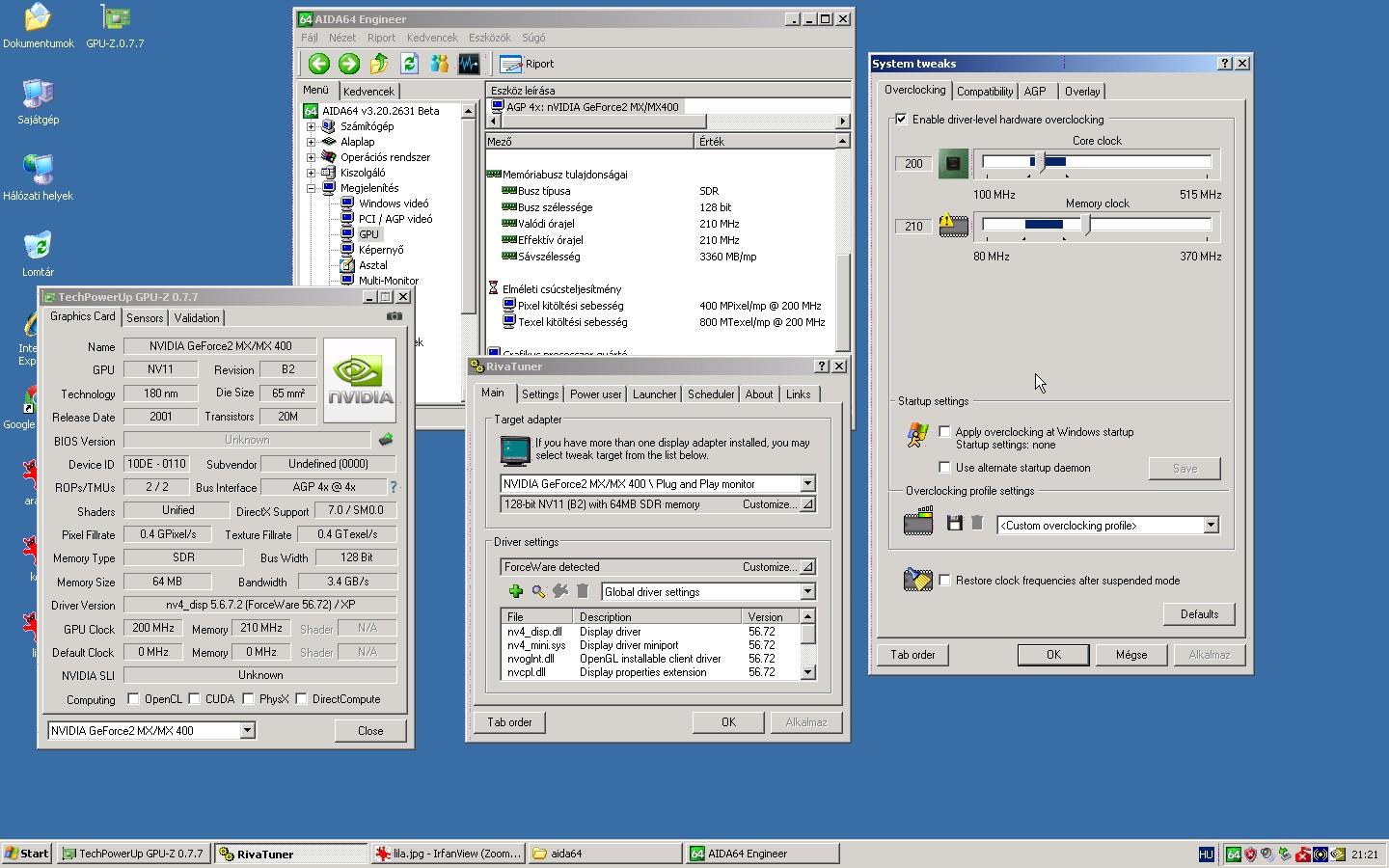Open GPU-Z graphics card selector dropdown
The height and width of the screenshot is (868, 1389).
pos(247,731)
